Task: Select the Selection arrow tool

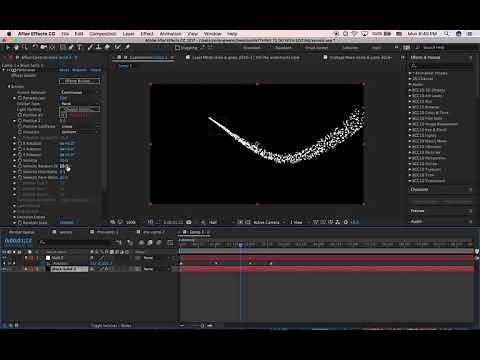Action: pyautogui.click(x=8, y=47)
